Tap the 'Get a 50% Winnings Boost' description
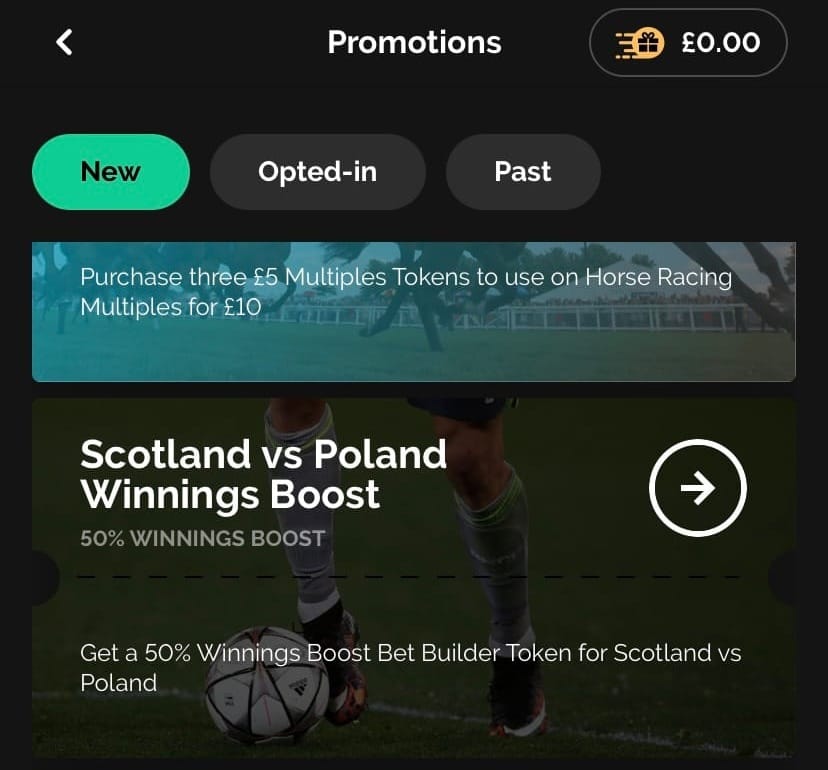This screenshot has height=770, width=828. click(x=411, y=668)
